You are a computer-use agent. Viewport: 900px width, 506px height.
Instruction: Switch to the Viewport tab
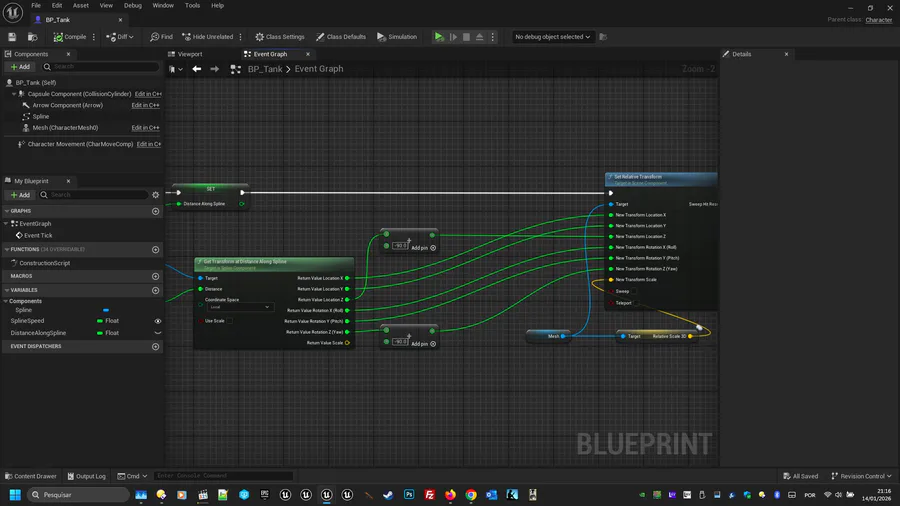tap(189, 54)
